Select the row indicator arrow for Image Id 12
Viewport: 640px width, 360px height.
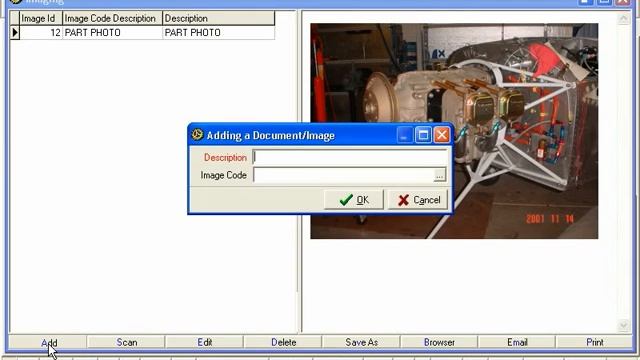[x=15, y=33]
